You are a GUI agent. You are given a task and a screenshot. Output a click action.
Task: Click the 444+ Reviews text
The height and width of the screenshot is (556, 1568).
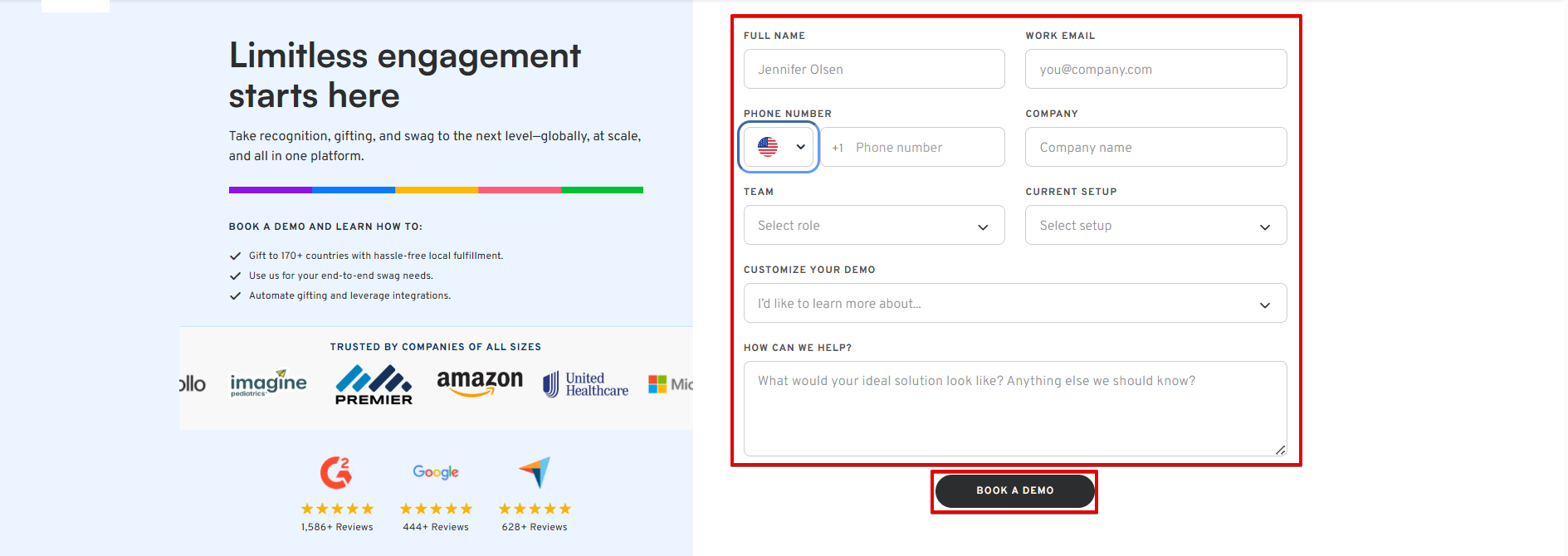tap(436, 527)
